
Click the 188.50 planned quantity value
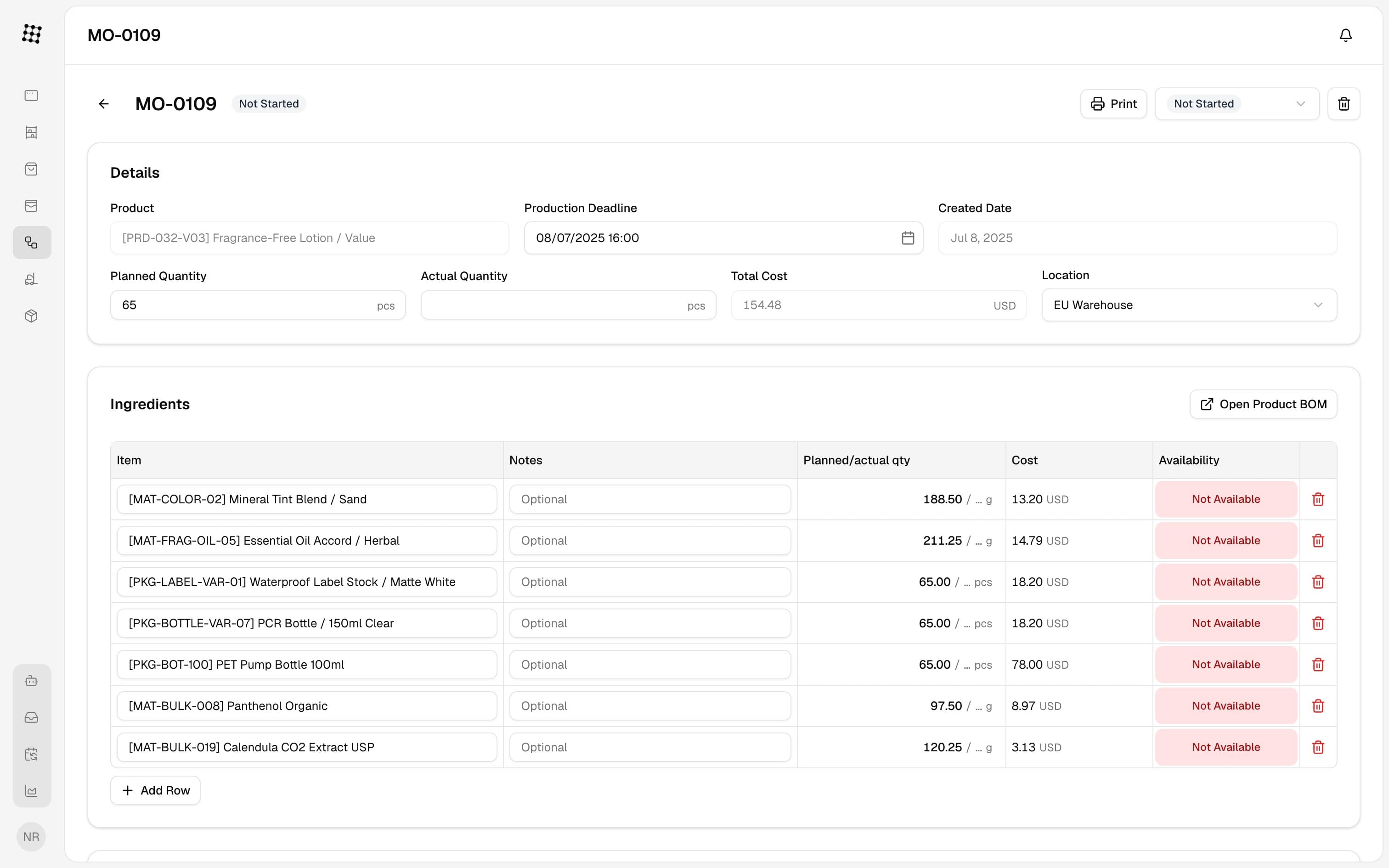point(942,500)
